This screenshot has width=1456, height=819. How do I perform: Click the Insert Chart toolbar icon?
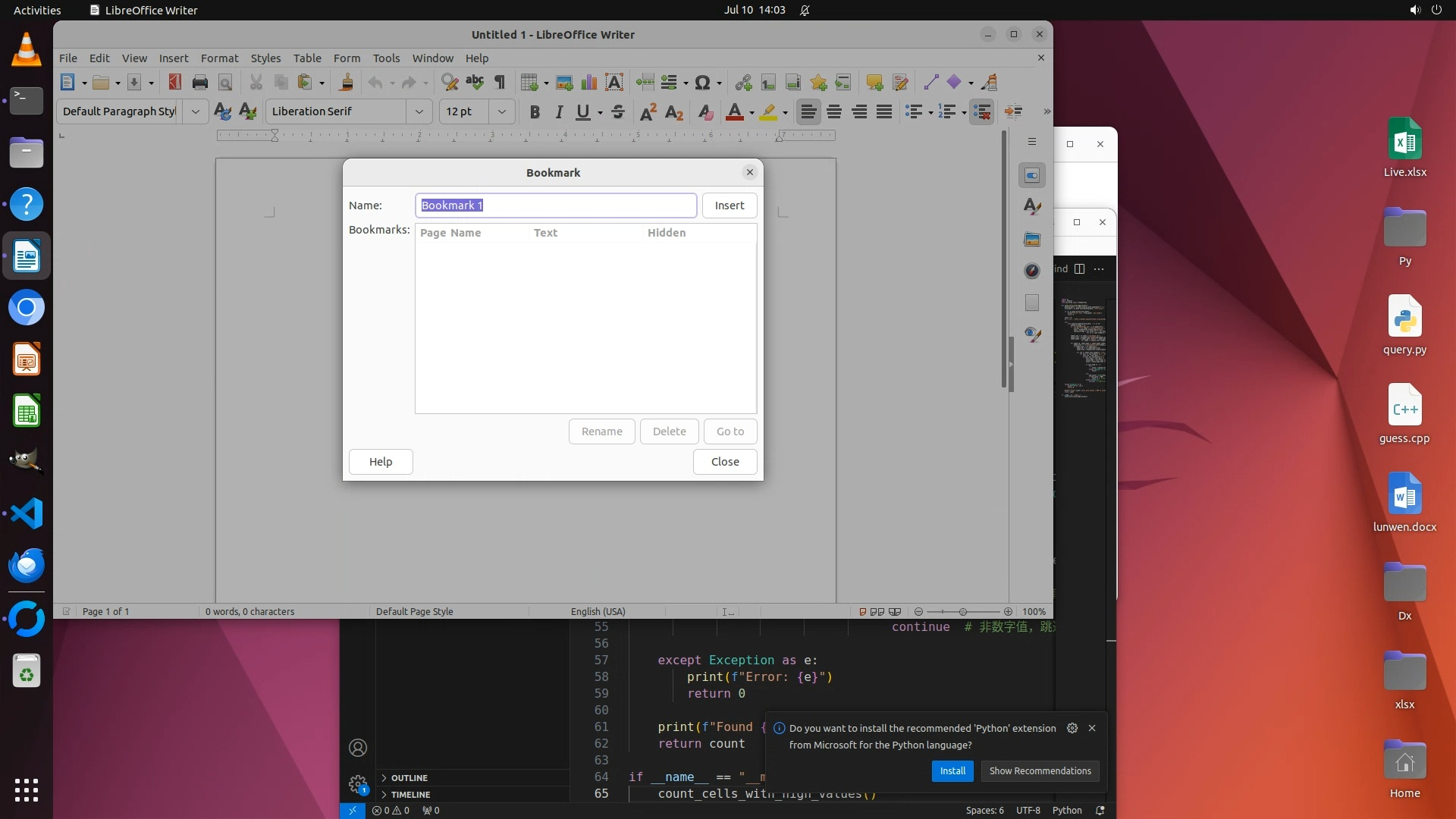coord(589,83)
